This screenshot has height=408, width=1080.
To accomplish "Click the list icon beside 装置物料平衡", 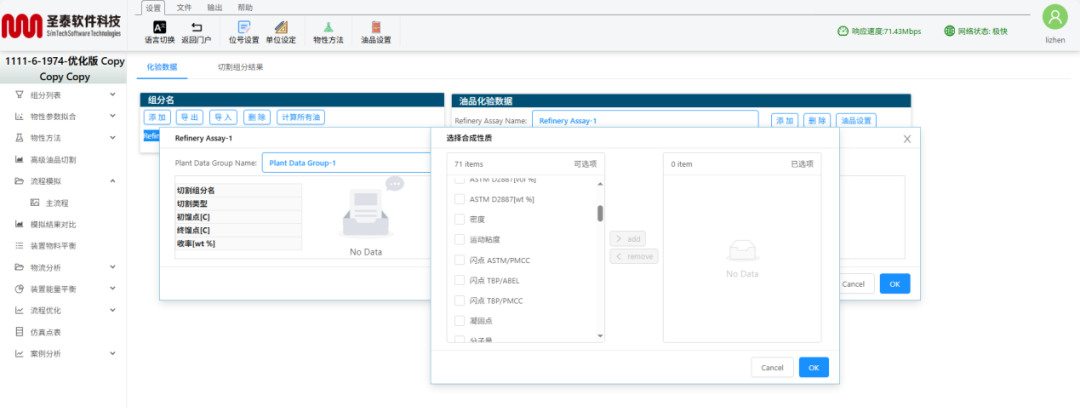I will 19,245.
